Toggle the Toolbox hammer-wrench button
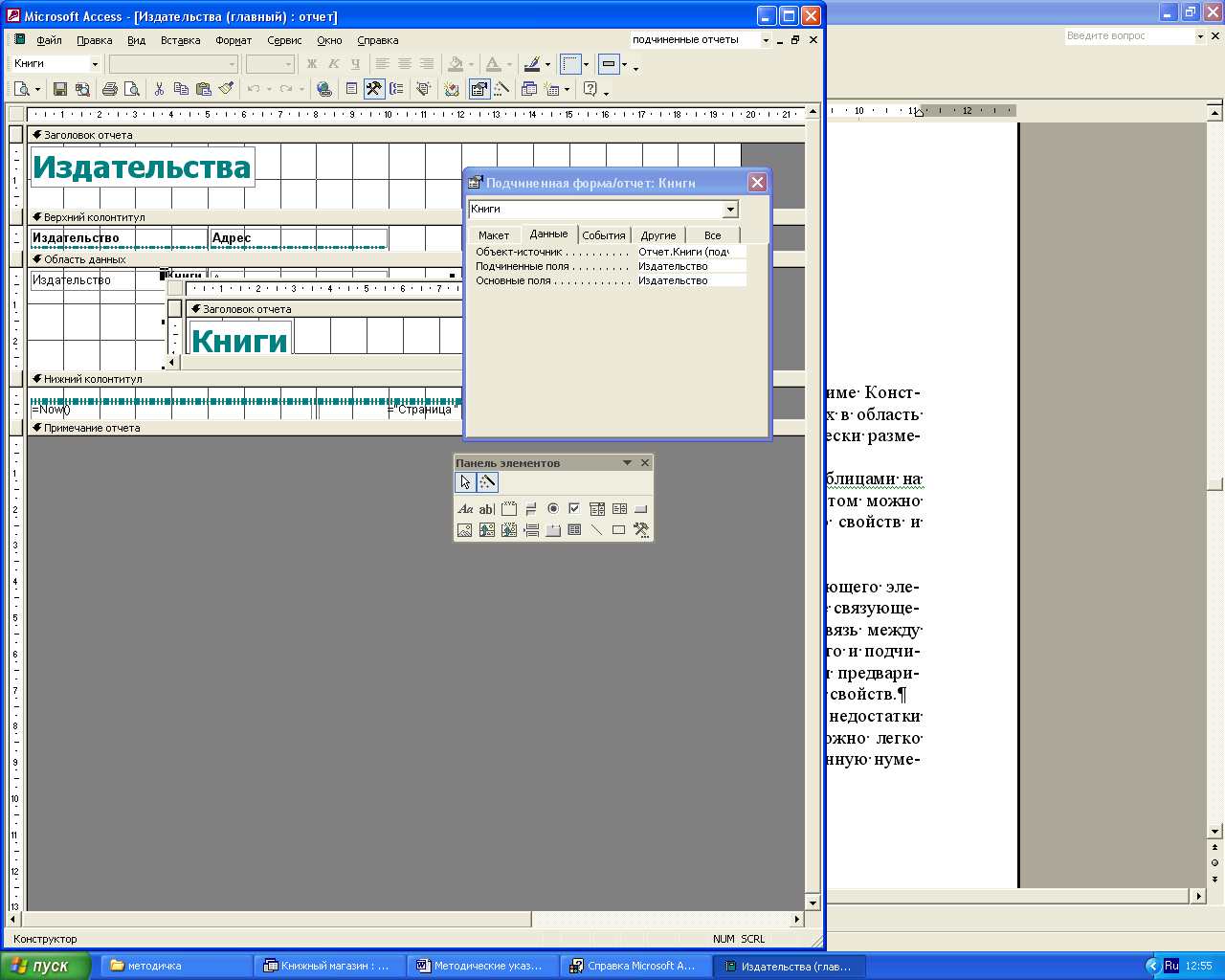1225x980 pixels. [x=374, y=89]
